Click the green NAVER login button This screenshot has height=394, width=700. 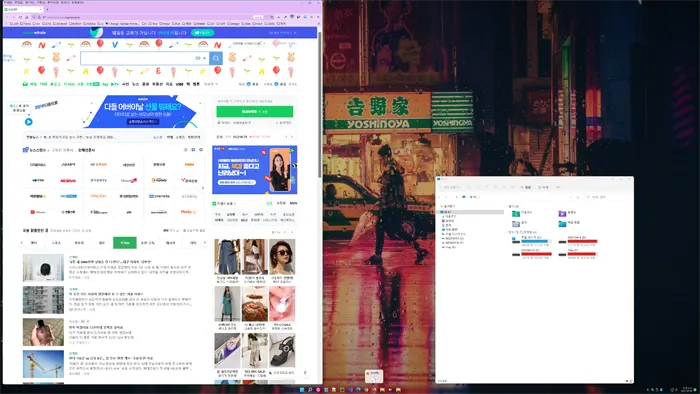(x=254, y=112)
